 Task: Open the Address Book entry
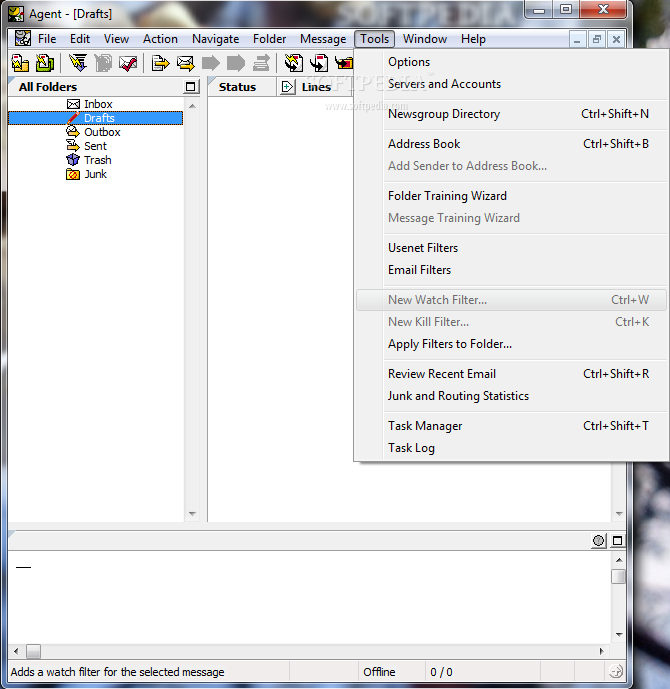(511, 144)
